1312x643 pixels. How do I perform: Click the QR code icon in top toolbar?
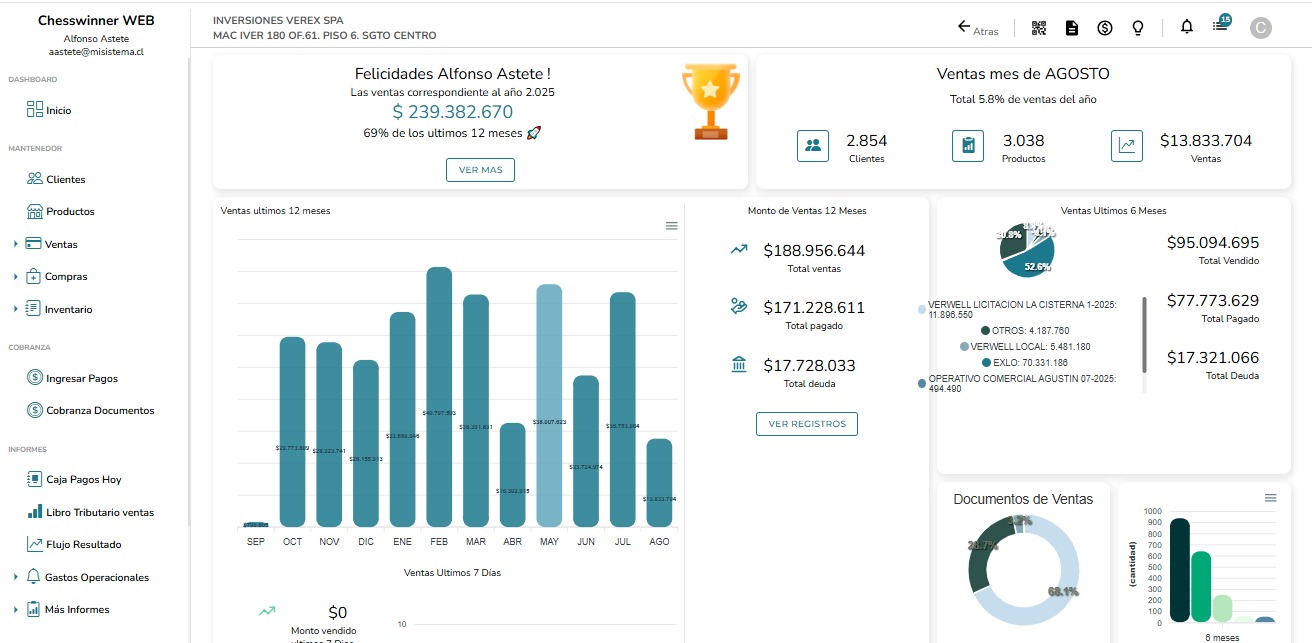click(1039, 28)
